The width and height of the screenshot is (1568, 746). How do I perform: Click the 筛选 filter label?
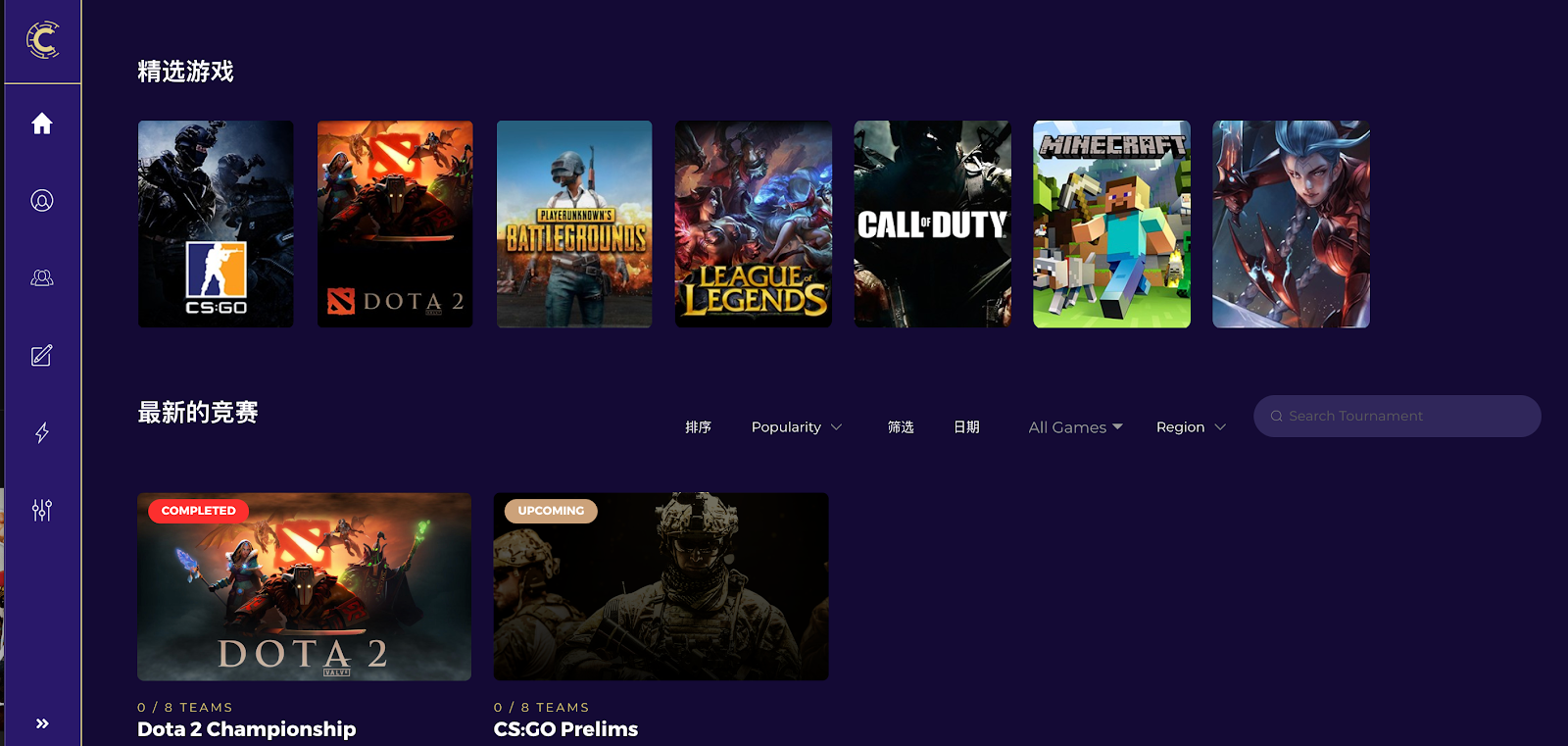[x=901, y=427]
